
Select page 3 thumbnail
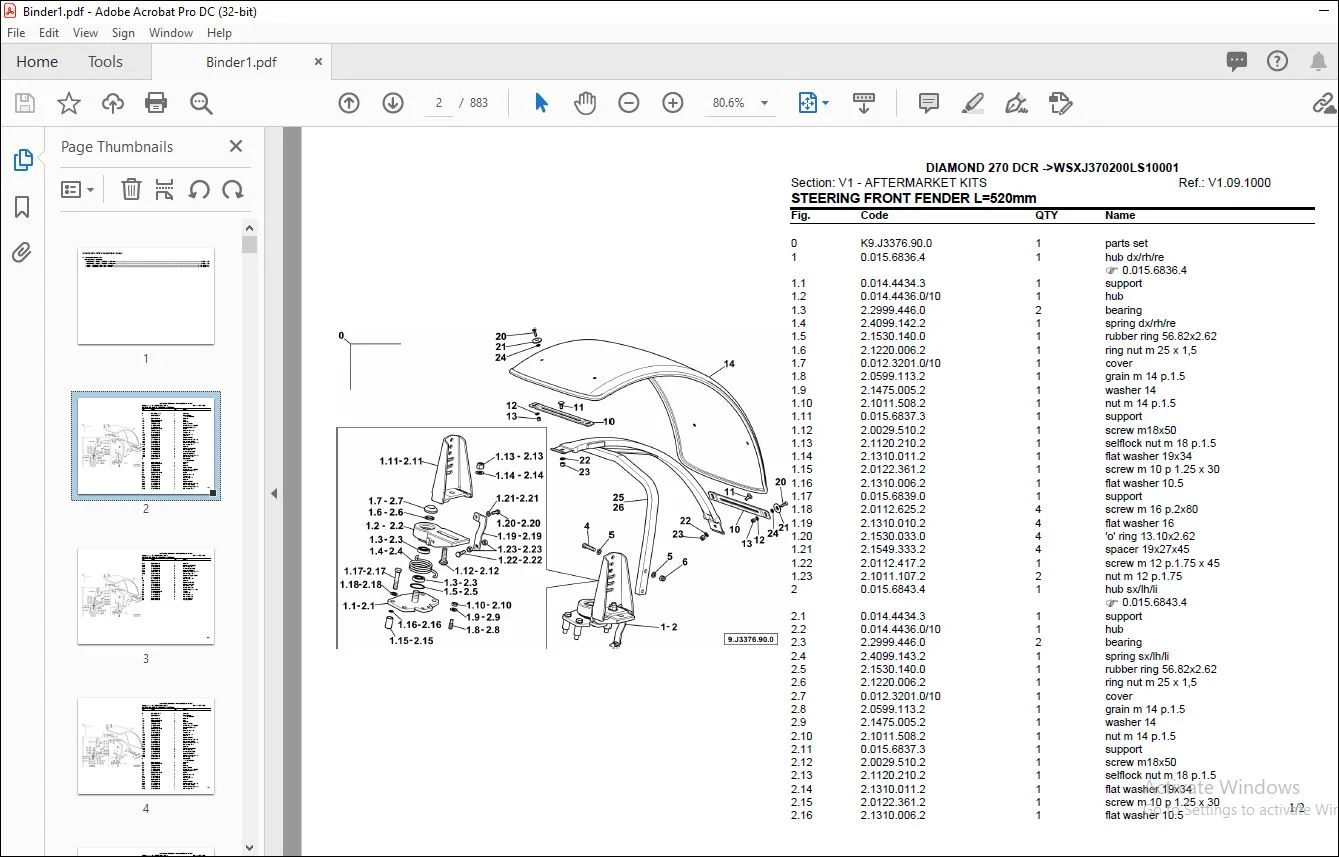coord(146,596)
